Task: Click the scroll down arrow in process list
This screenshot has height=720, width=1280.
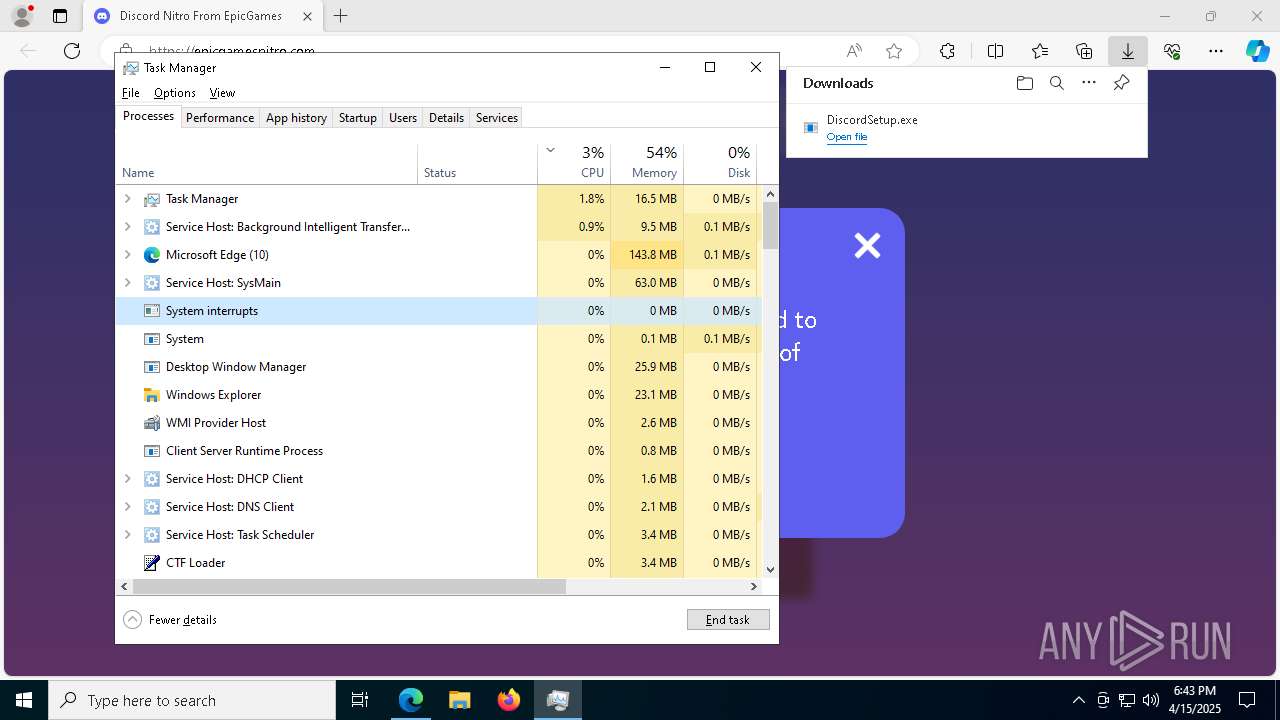Action: point(770,569)
